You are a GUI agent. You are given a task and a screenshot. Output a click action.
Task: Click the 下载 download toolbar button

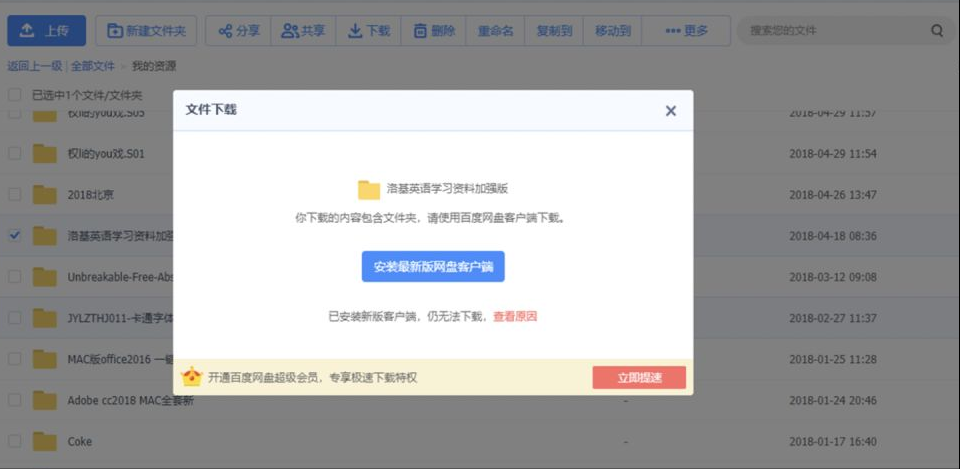pyautogui.click(x=369, y=31)
